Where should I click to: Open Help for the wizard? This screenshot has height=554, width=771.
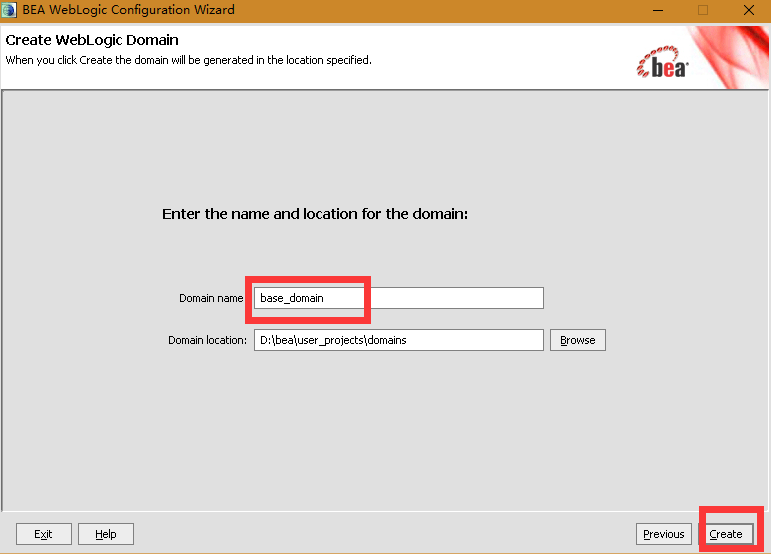coord(106,534)
